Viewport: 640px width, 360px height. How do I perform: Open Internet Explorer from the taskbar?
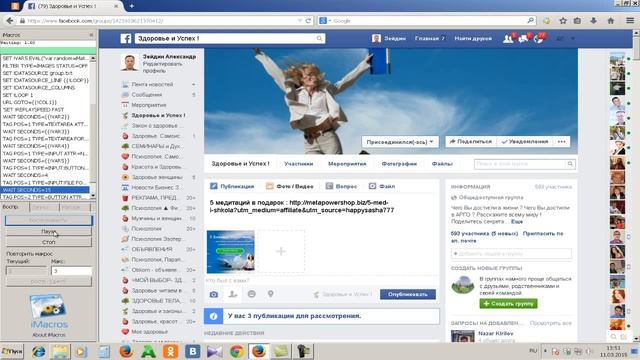click(x=39, y=351)
